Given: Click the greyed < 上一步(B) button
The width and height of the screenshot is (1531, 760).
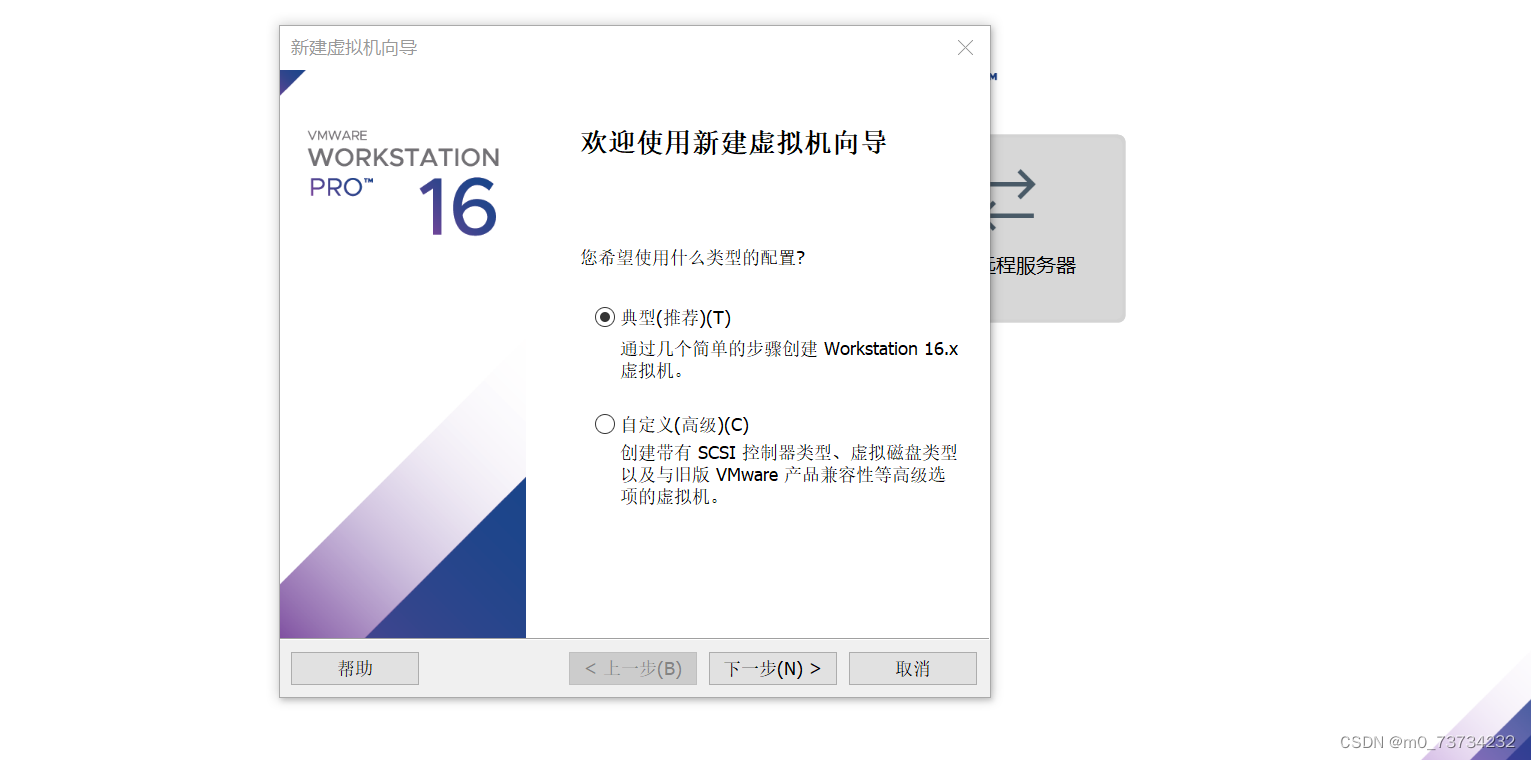Looking at the screenshot, I should (633, 669).
